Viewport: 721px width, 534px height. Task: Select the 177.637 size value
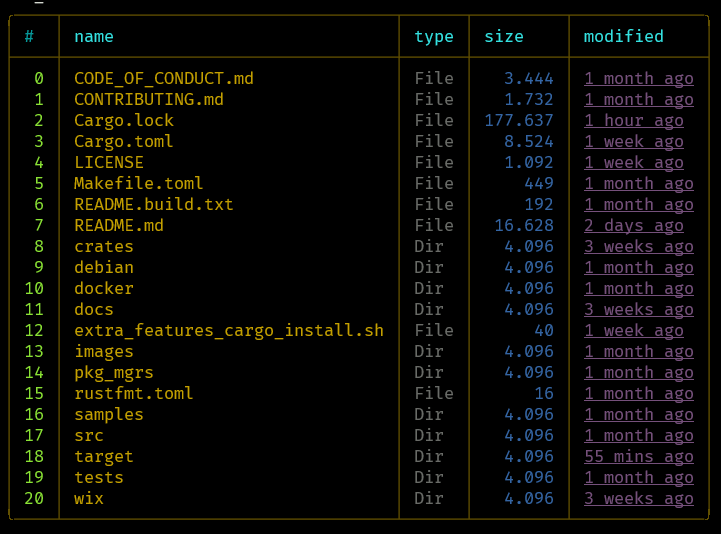pos(519,121)
